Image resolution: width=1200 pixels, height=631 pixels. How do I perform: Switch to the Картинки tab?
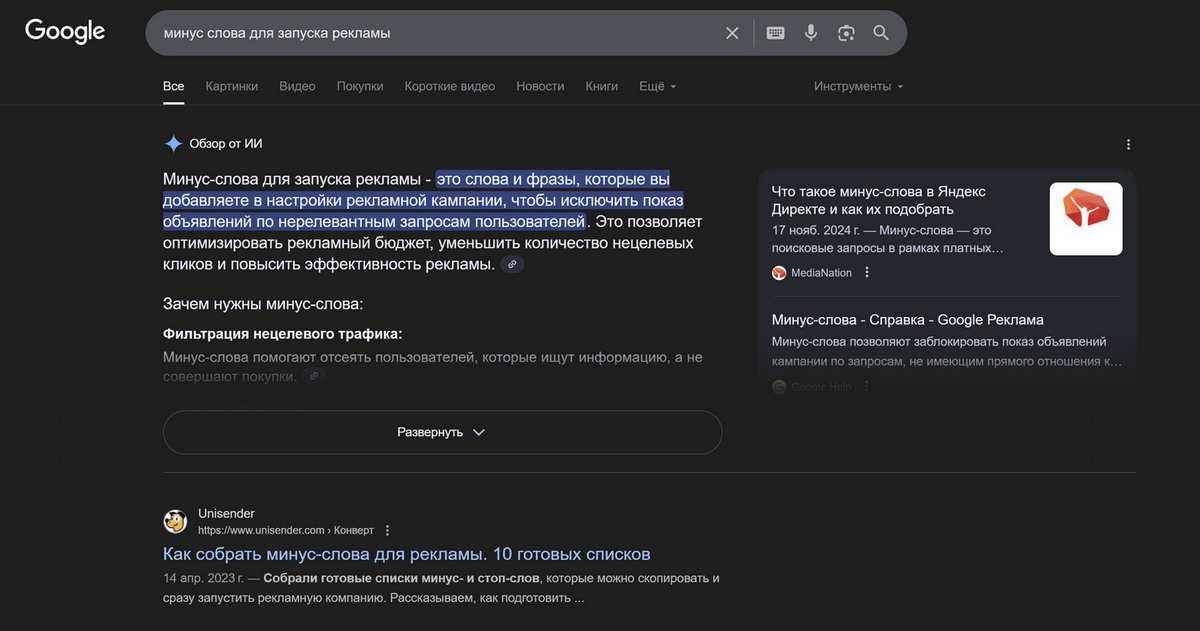pos(231,87)
